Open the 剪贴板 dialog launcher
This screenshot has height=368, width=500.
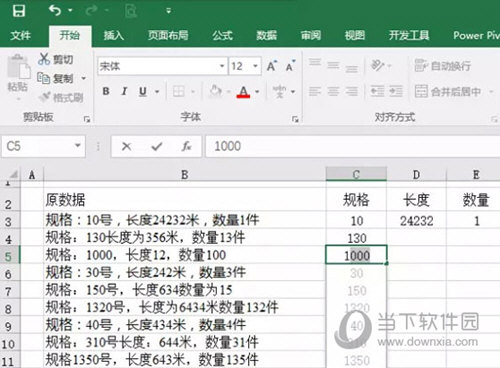pyautogui.click(x=87, y=119)
